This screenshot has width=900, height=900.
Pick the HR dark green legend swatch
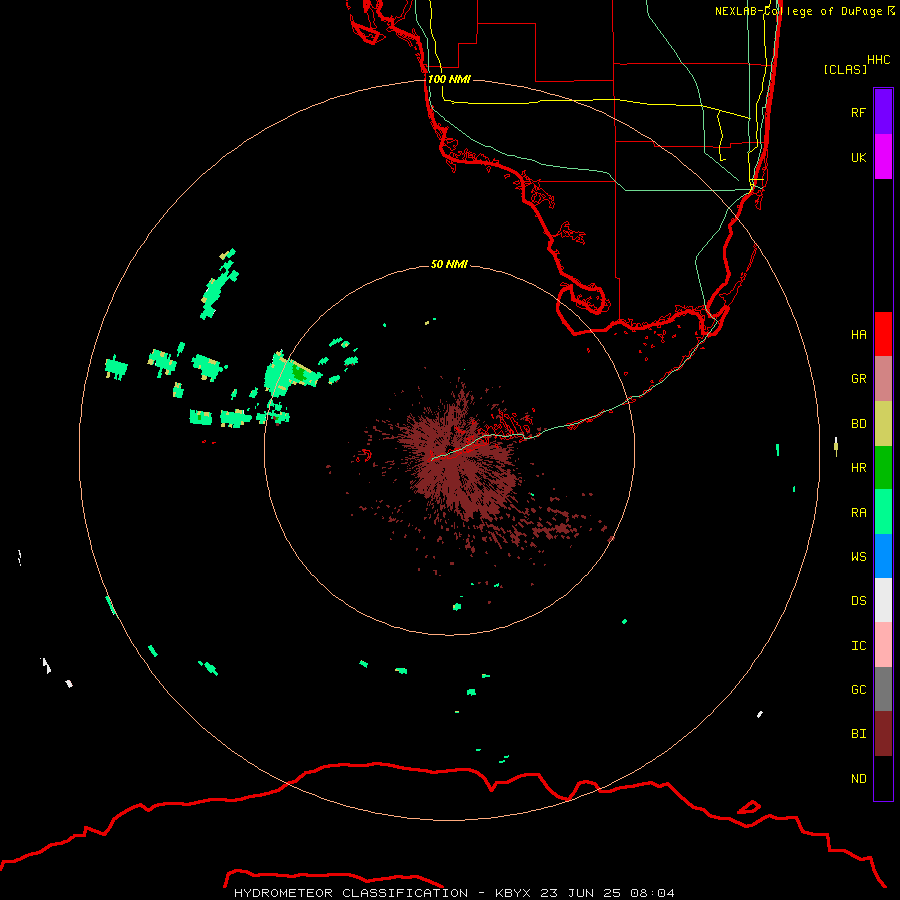pos(883,468)
